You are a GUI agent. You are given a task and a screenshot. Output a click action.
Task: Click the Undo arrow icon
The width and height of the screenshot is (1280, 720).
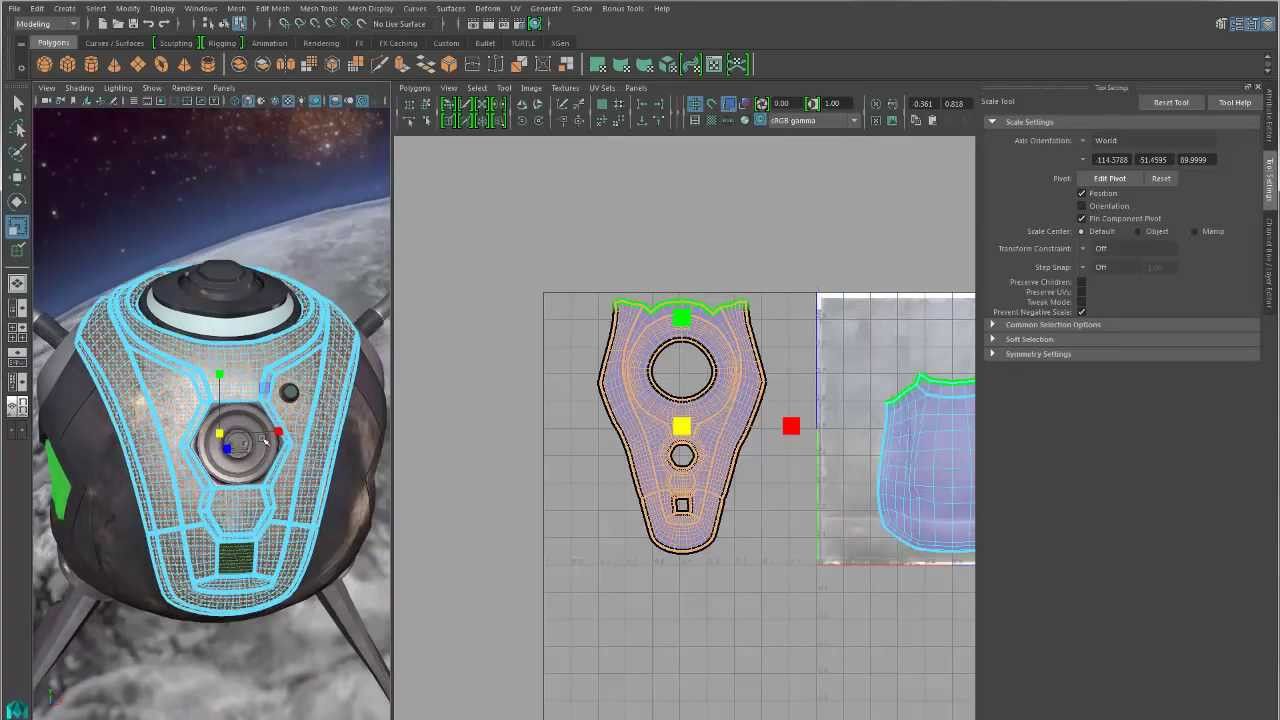(x=148, y=23)
